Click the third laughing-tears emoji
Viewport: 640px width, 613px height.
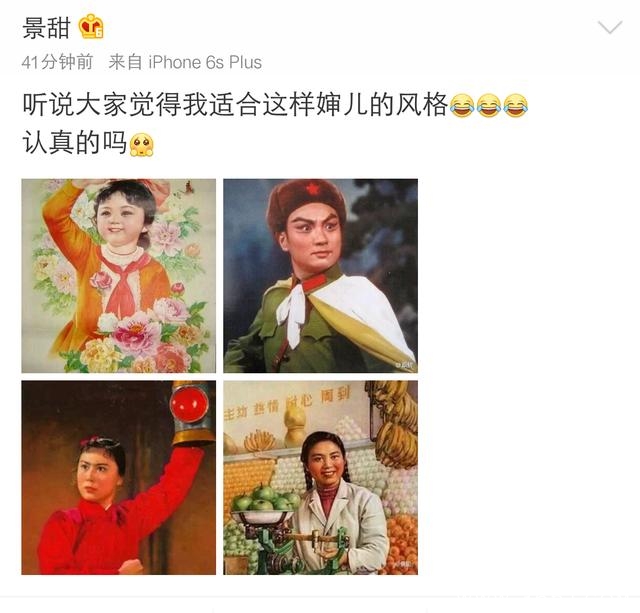(516, 105)
